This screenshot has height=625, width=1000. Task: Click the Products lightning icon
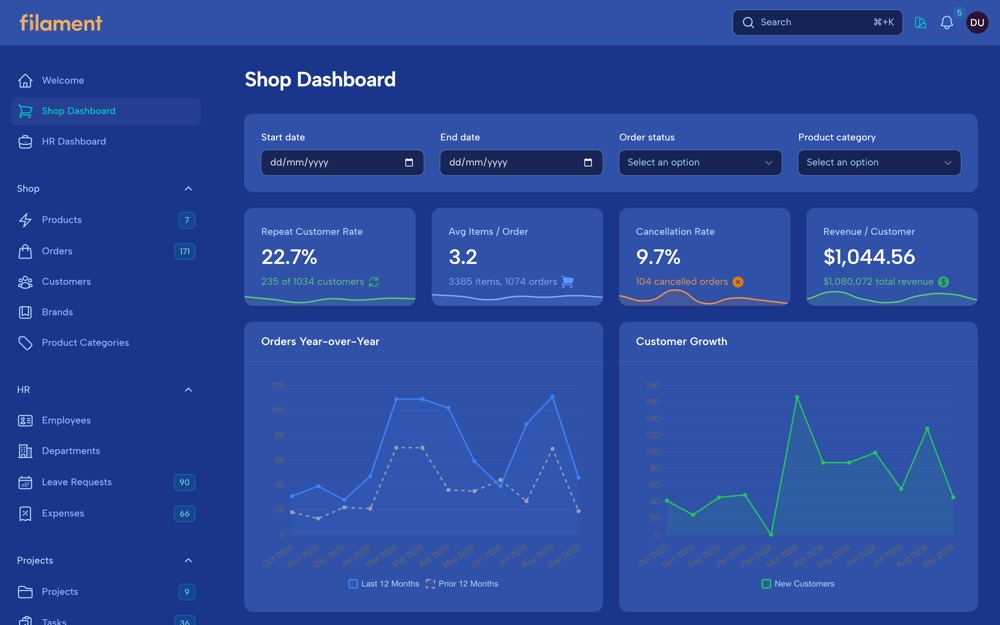tap(25, 220)
